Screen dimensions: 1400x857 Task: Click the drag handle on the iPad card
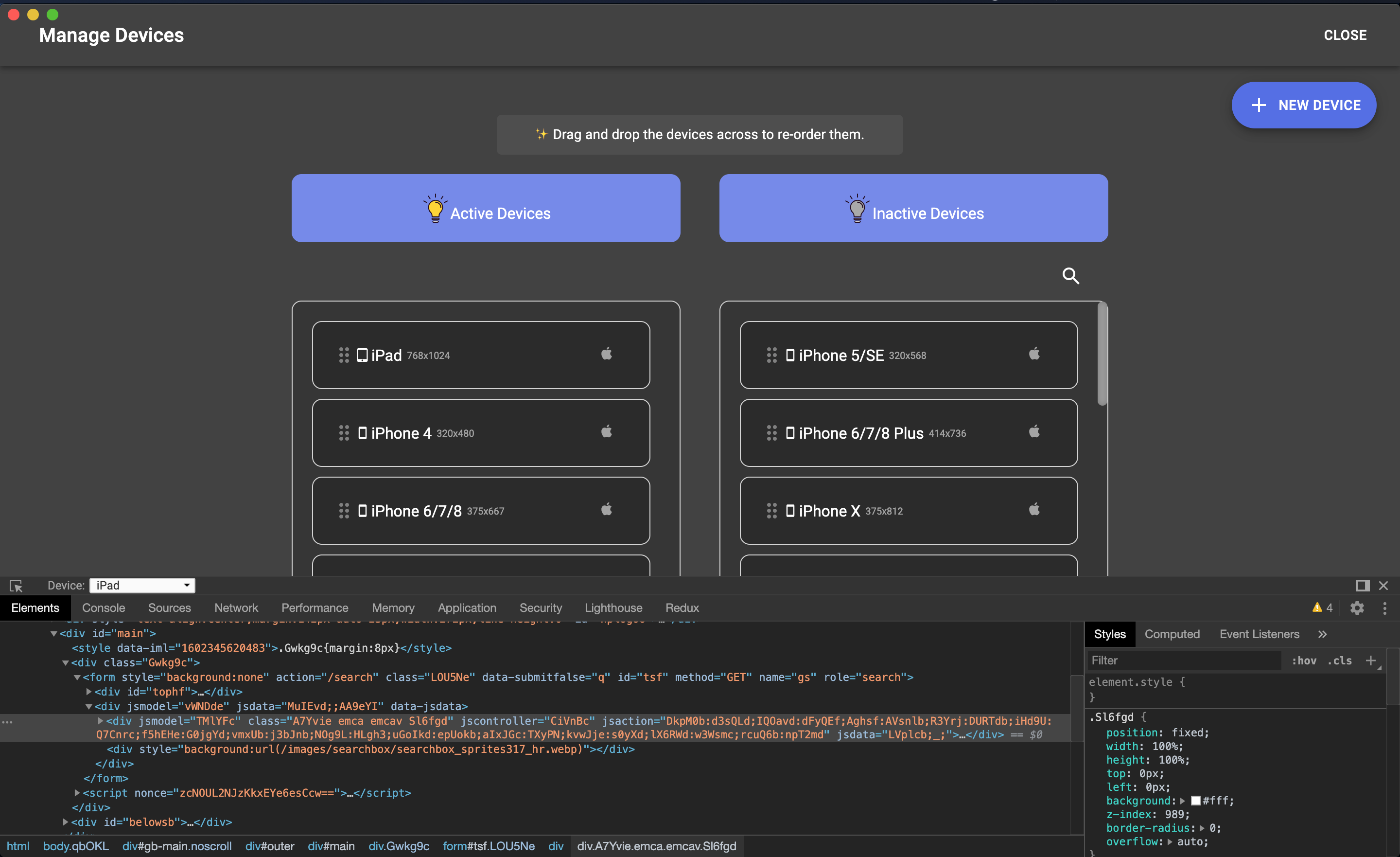[x=344, y=355]
